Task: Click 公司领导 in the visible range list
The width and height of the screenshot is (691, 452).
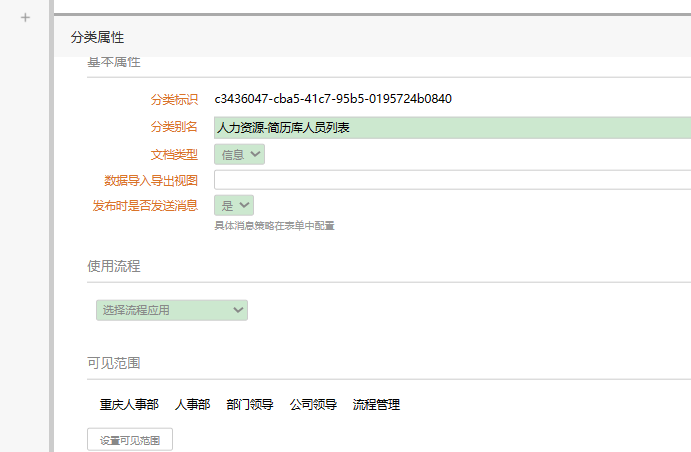Action: pyautogui.click(x=313, y=405)
